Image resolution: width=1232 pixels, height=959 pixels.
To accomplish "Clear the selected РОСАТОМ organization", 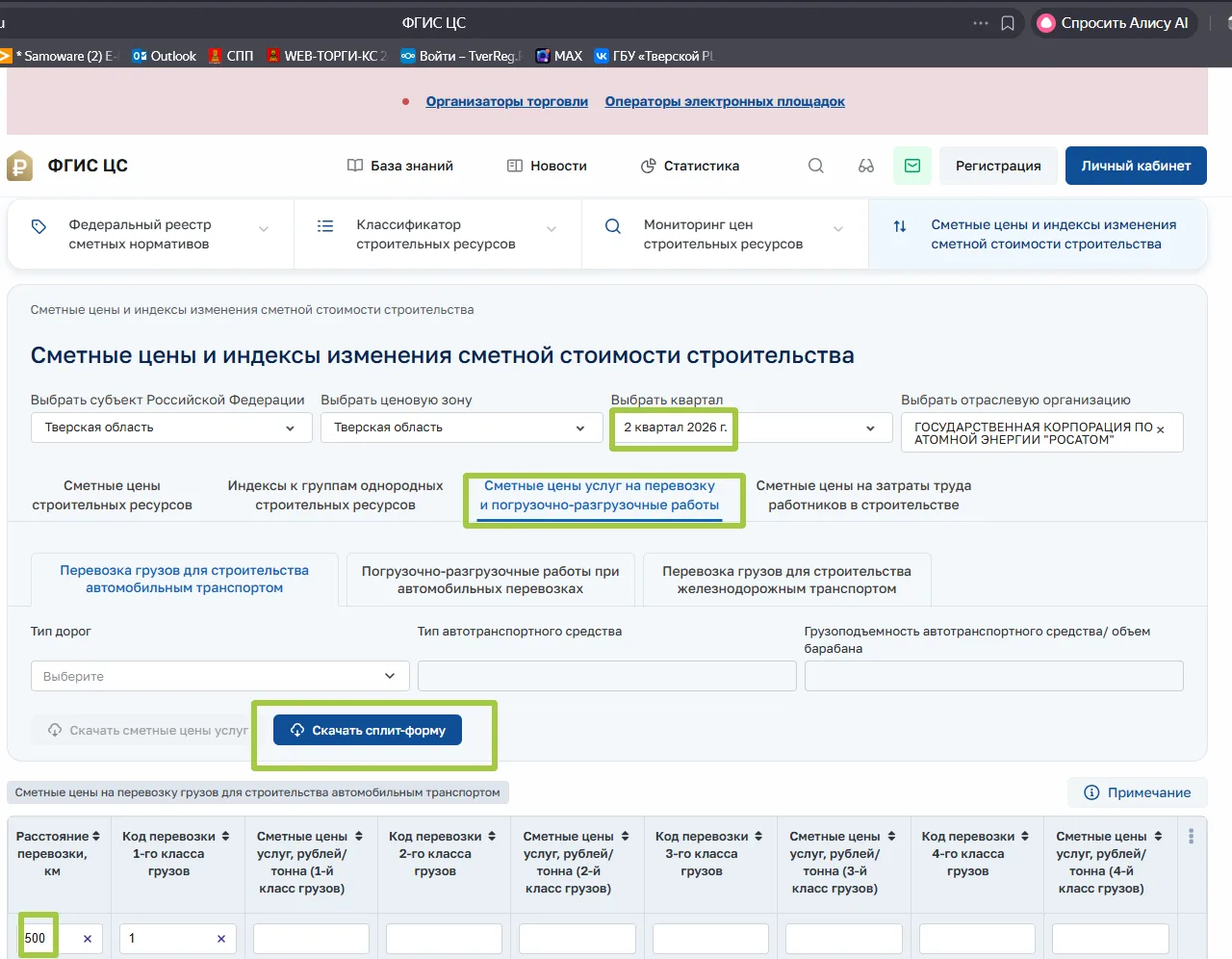I will 1161,429.
